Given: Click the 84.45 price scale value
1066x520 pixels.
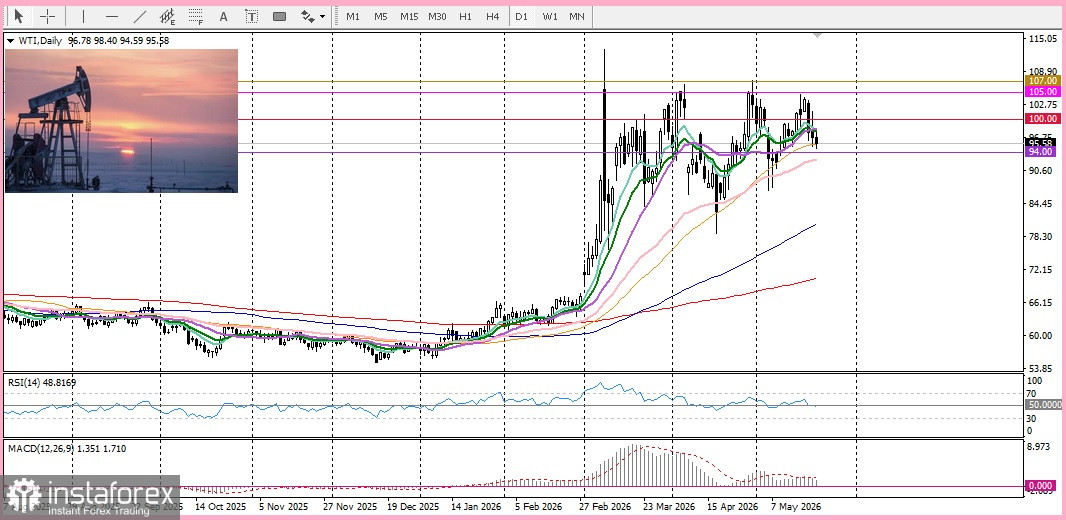Looking at the screenshot, I should pyautogui.click(x=1041, y=204).
